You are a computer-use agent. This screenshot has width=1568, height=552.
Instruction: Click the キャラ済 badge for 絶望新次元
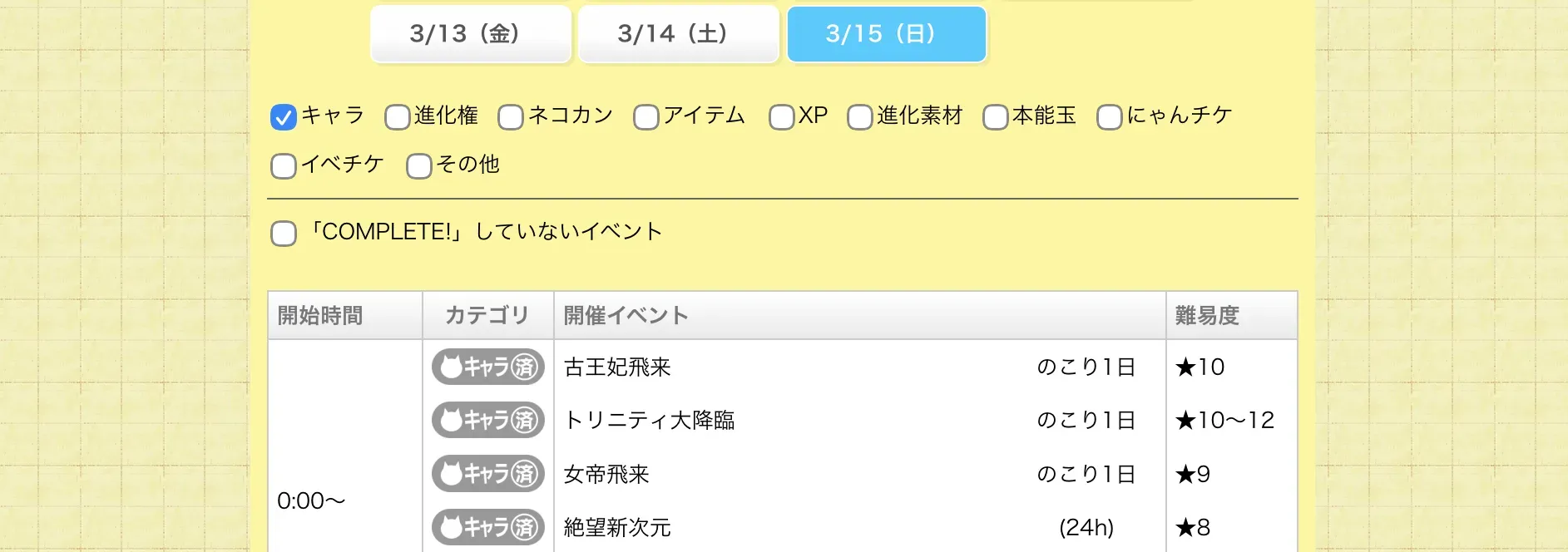tap(487, 527)
